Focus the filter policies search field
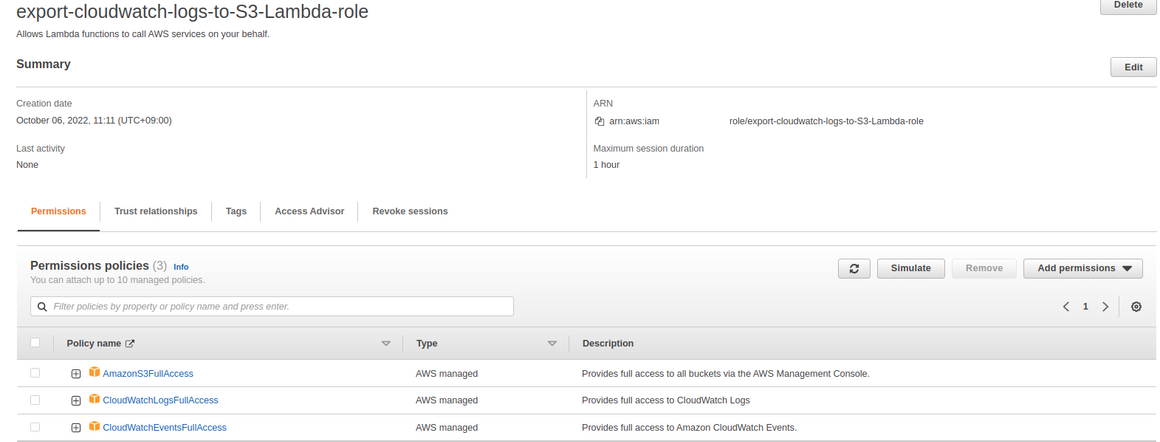This screenshot has height=442, width=1160. pos(272,307)
